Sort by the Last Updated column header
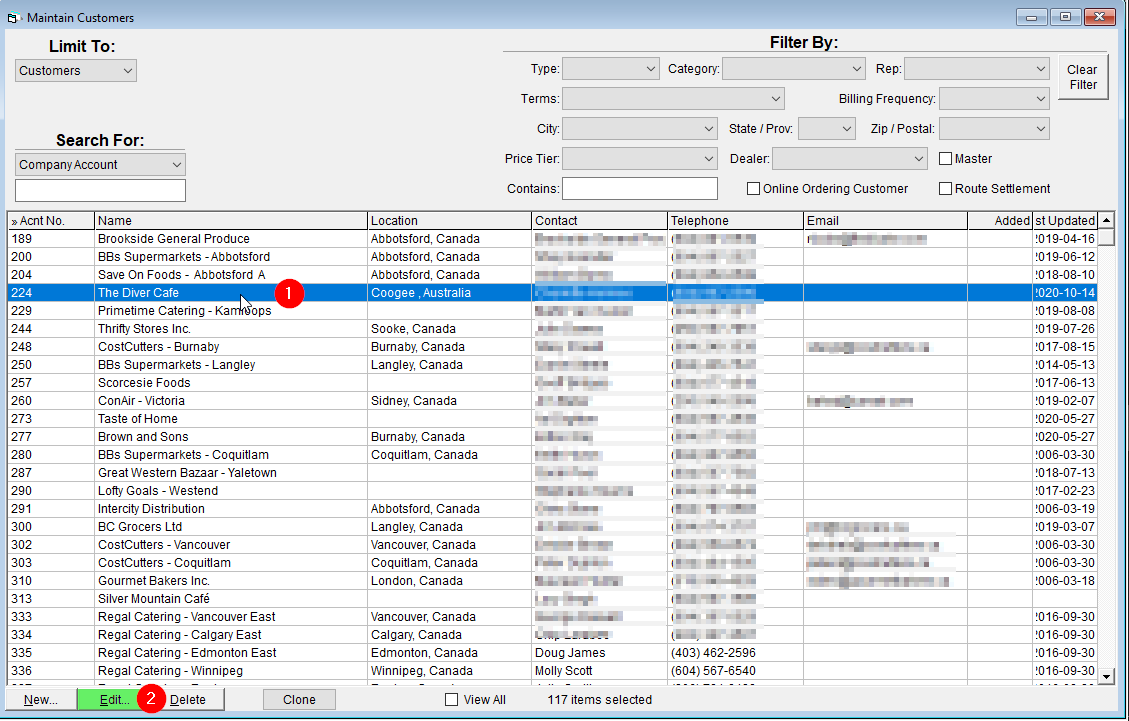The image size is (1129, 721). coord(1065,220)
